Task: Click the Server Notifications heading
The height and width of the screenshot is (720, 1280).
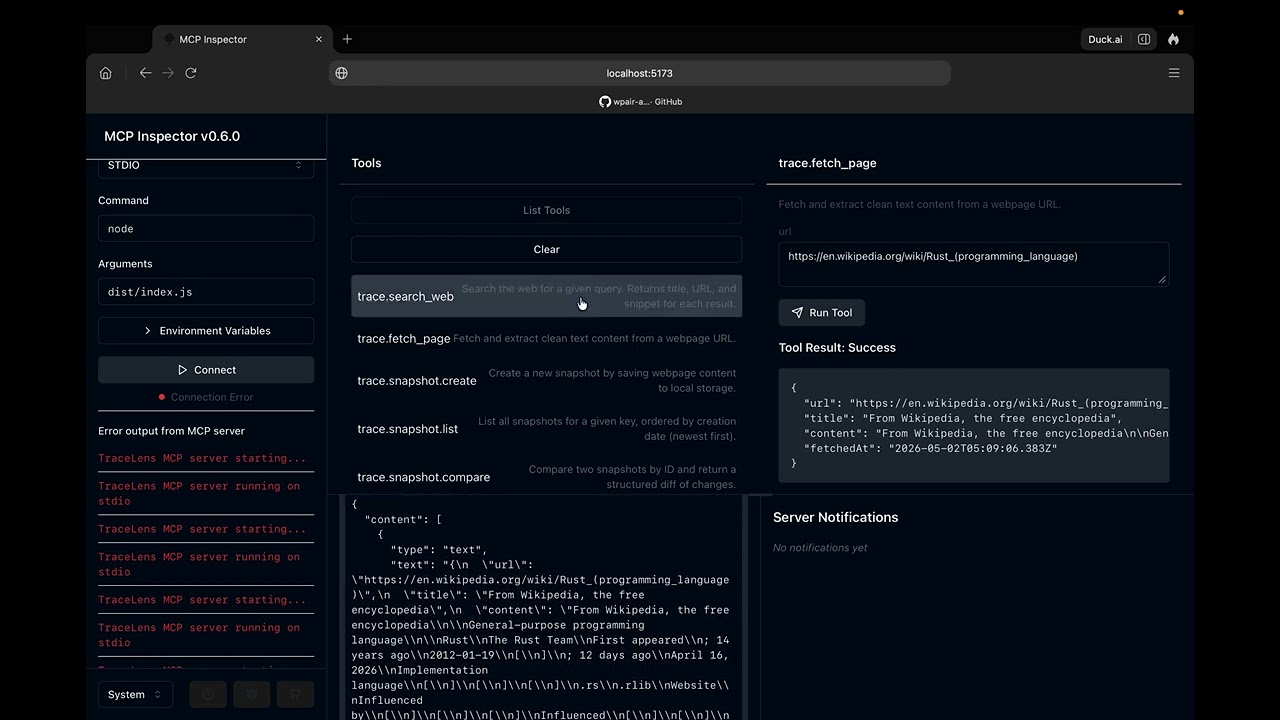Action: (x=835, y=517)
